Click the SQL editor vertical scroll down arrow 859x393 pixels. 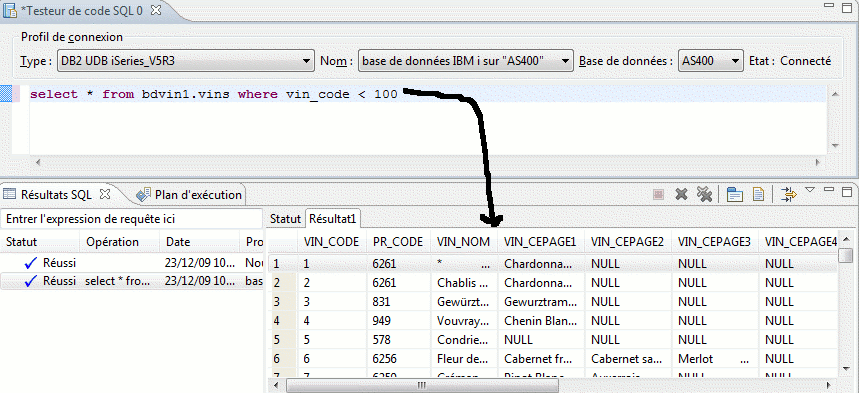pyautogui.click(x=835, y=145)
